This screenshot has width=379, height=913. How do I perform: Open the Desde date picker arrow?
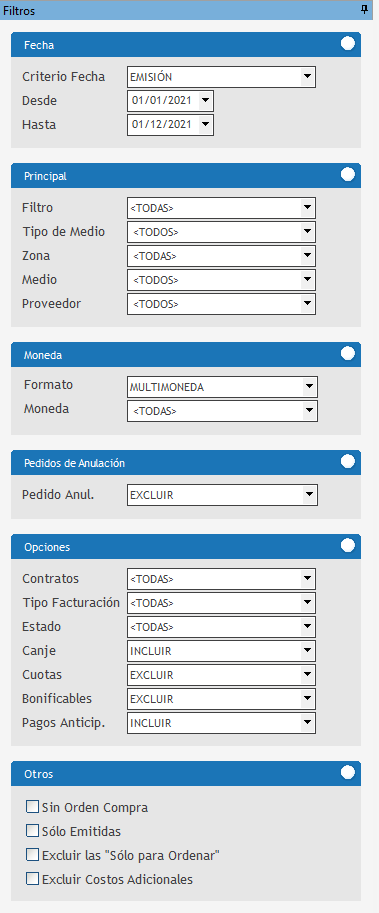click(x=205, y=101)
